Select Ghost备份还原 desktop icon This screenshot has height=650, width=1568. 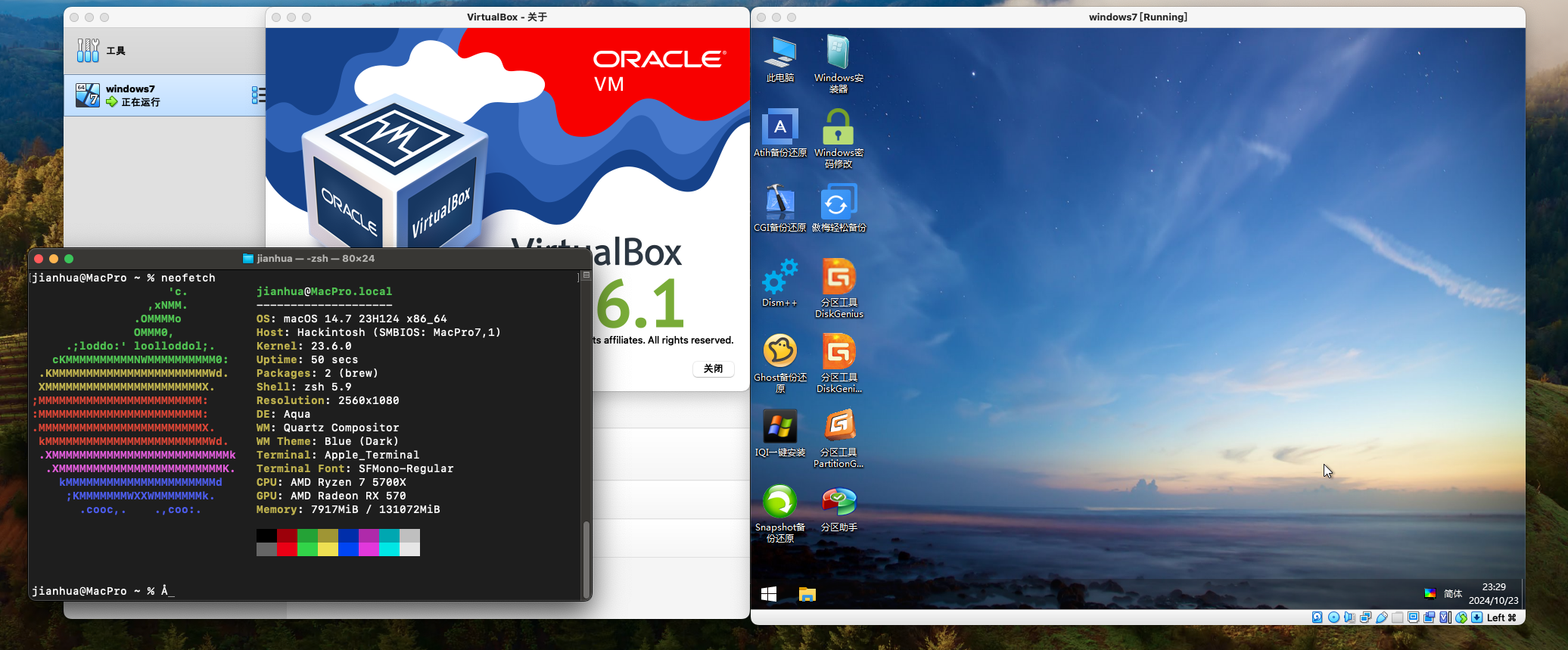[x=780, y=363]
